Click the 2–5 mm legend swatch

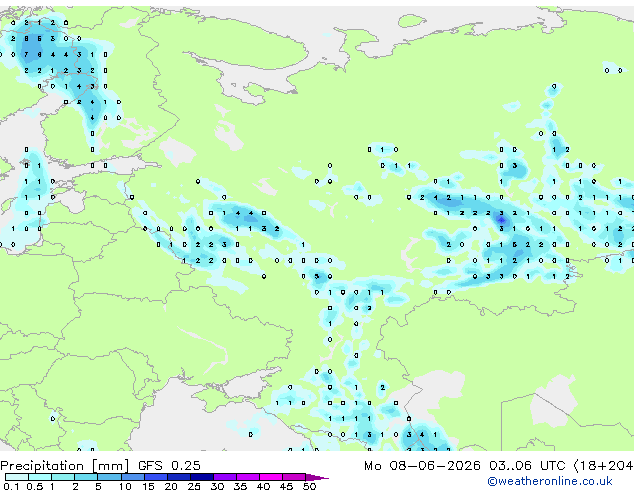coord(86,477)
